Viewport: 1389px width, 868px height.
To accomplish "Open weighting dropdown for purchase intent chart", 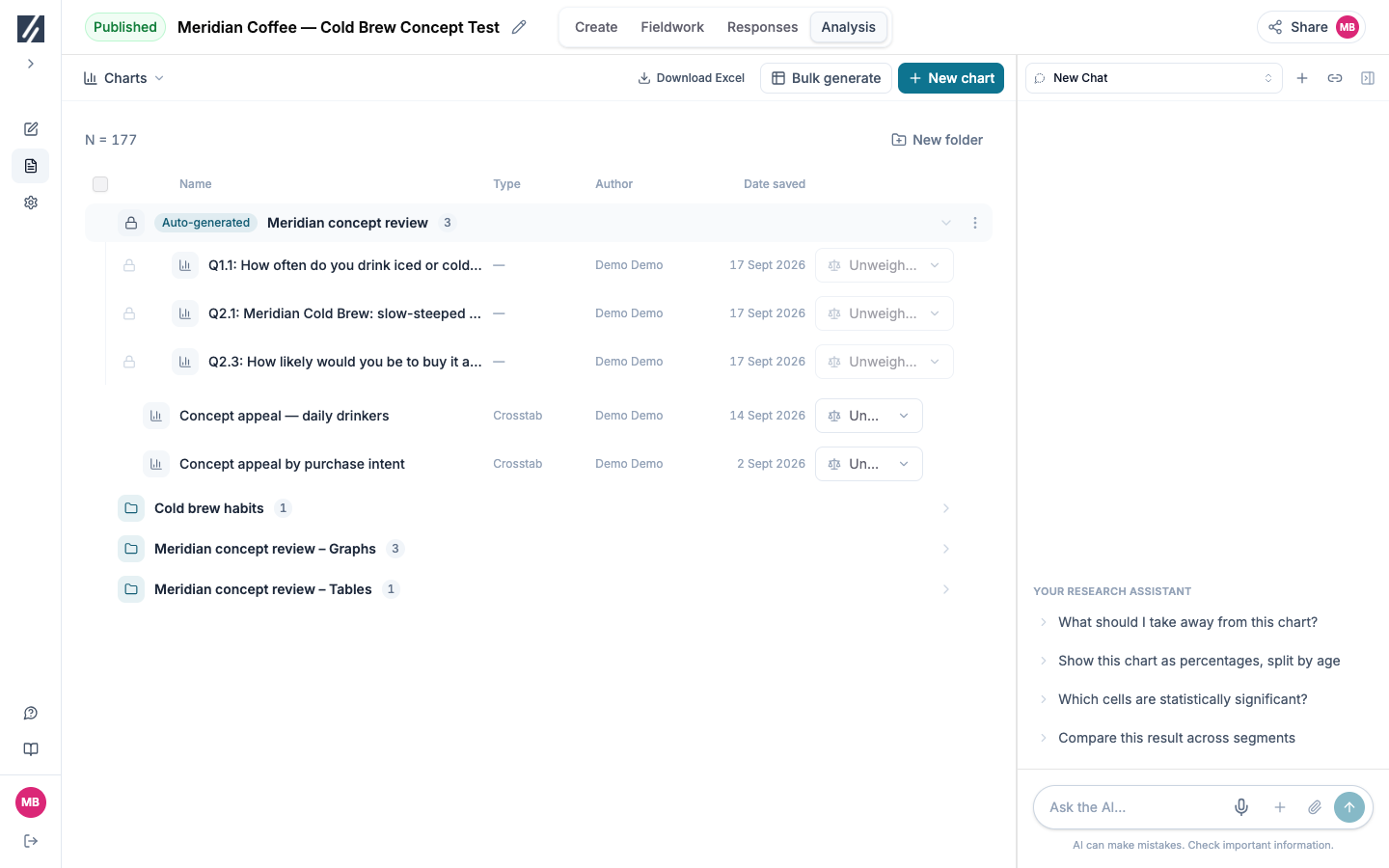I will coord(869,464).
